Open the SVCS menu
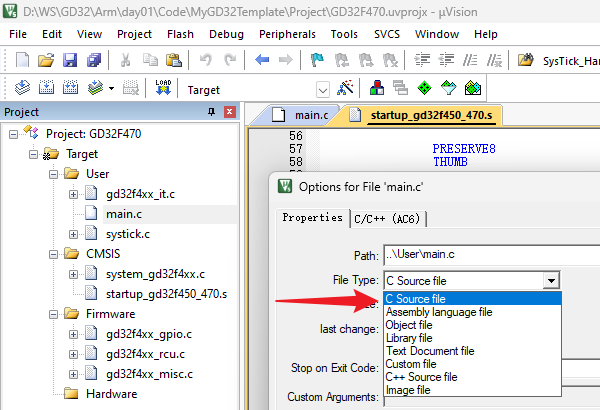The image size is (600, 410). (x=387, y=34)
